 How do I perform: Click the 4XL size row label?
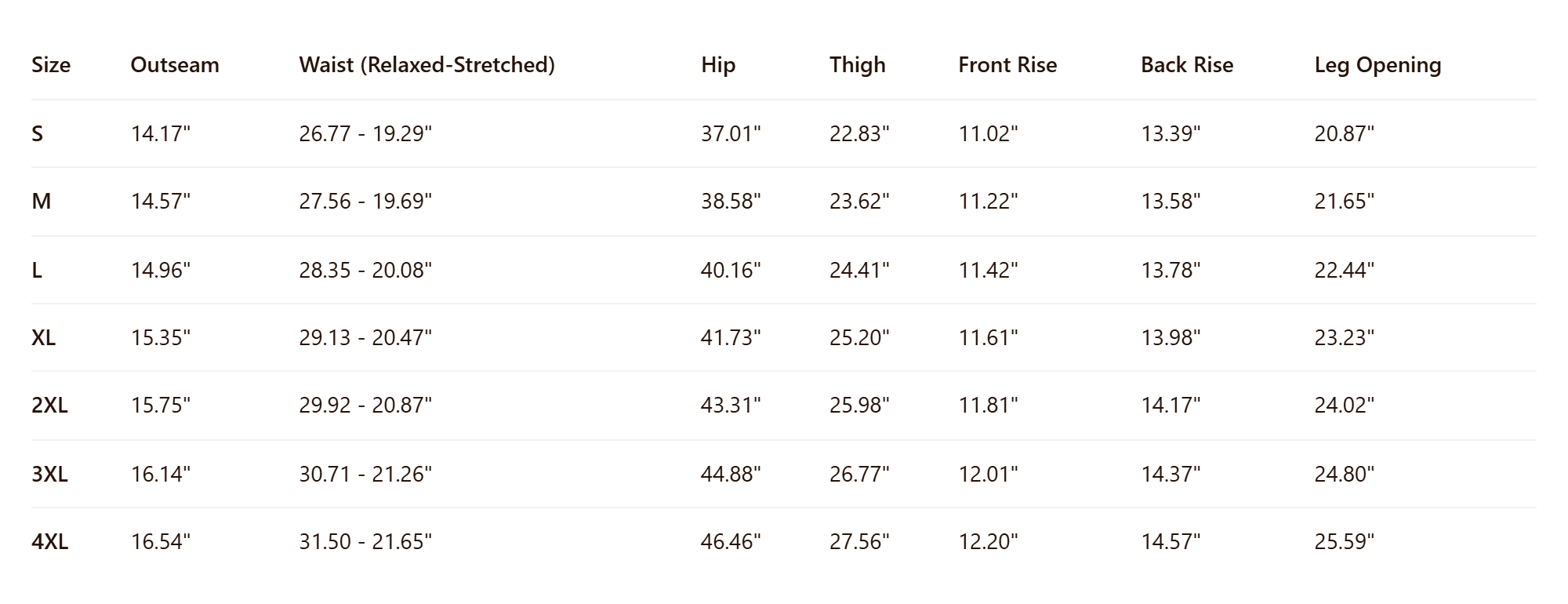coord(49,541)
